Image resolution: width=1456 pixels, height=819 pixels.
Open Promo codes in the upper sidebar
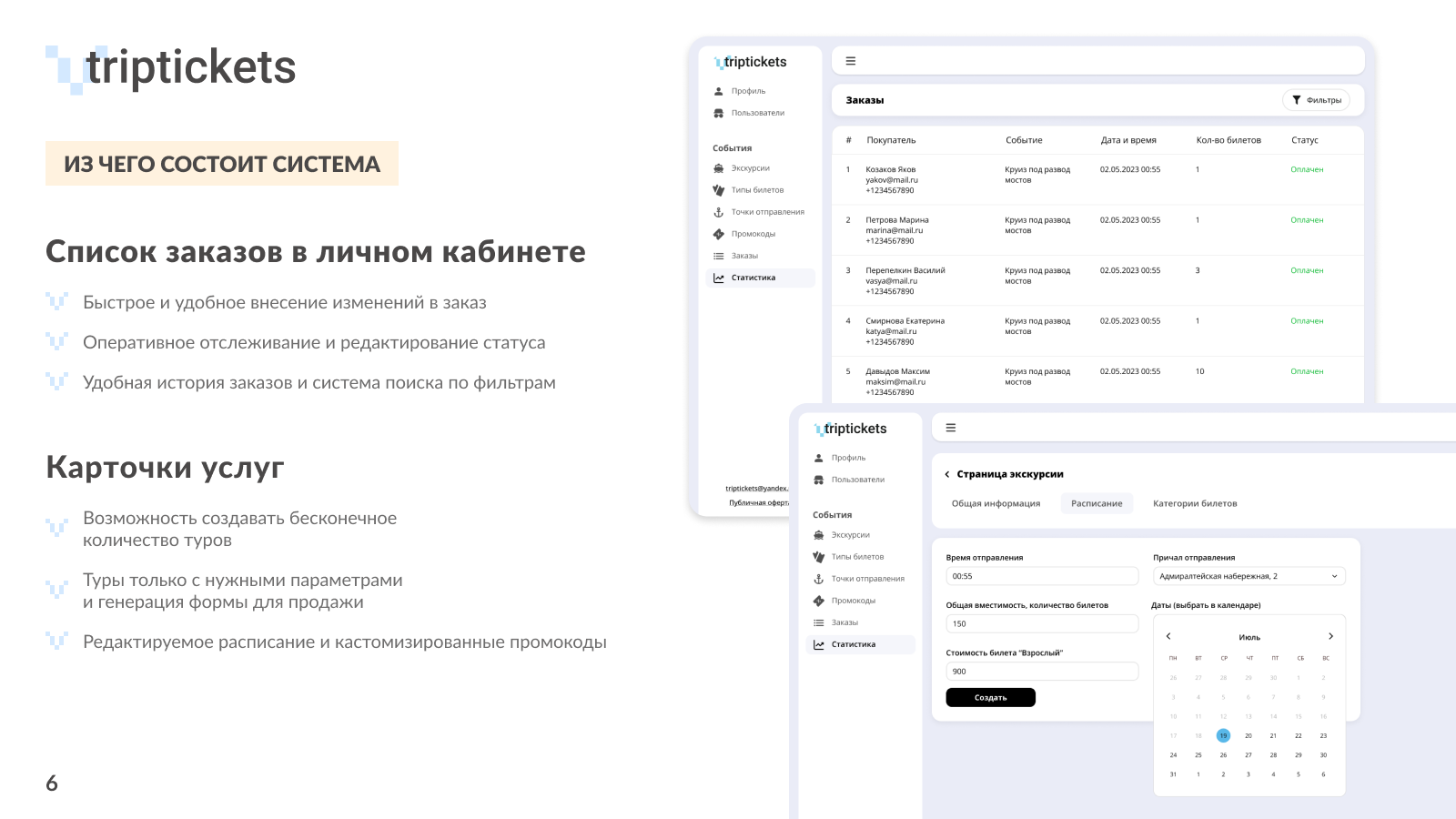753,234
